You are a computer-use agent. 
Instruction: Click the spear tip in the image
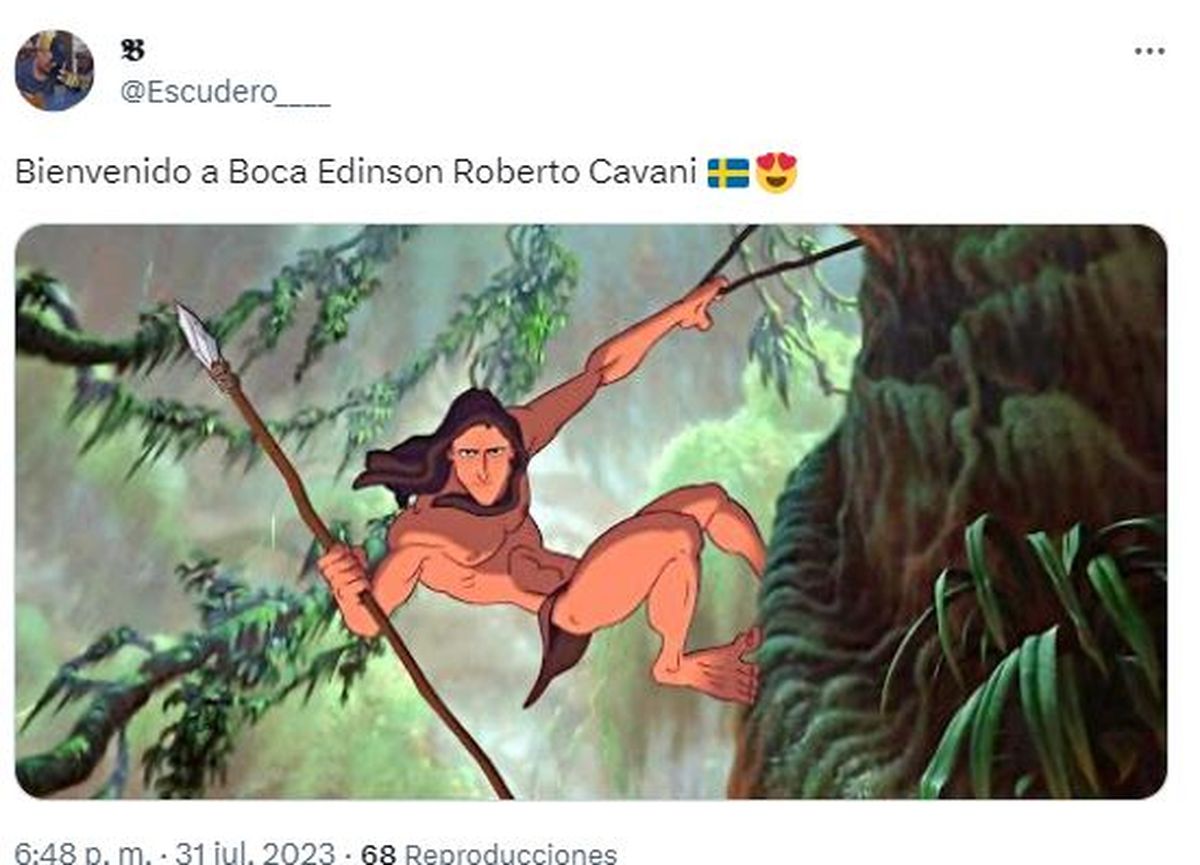tap(200, 337)
